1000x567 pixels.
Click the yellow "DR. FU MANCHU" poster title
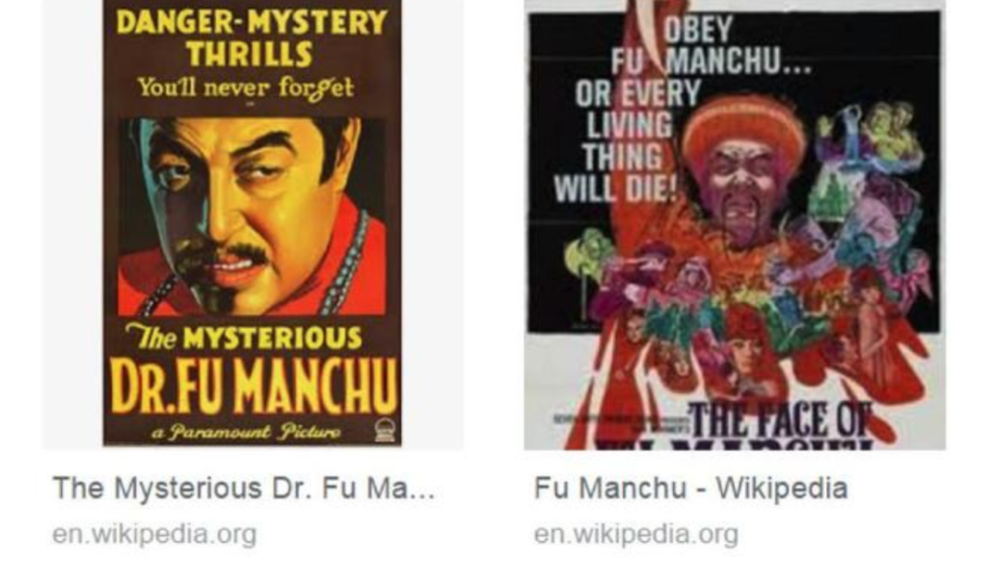pyautogui.click(x=253, y=387)
